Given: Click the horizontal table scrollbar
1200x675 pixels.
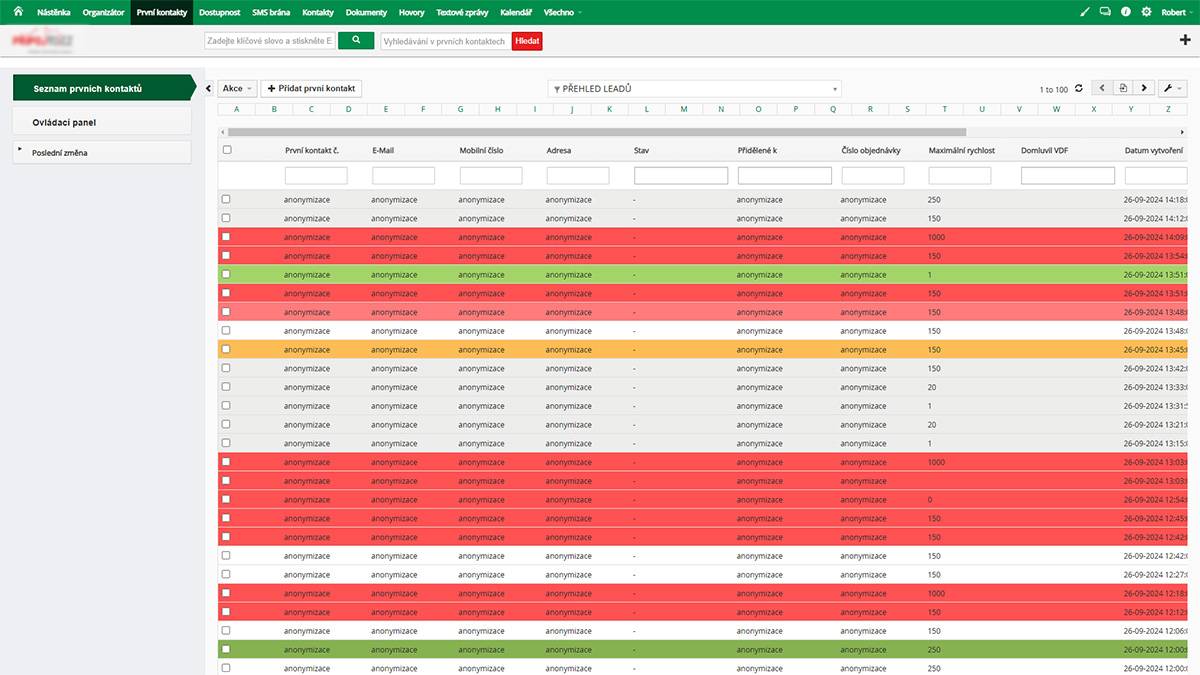Looking at the screenshot, I should [596, 131].
